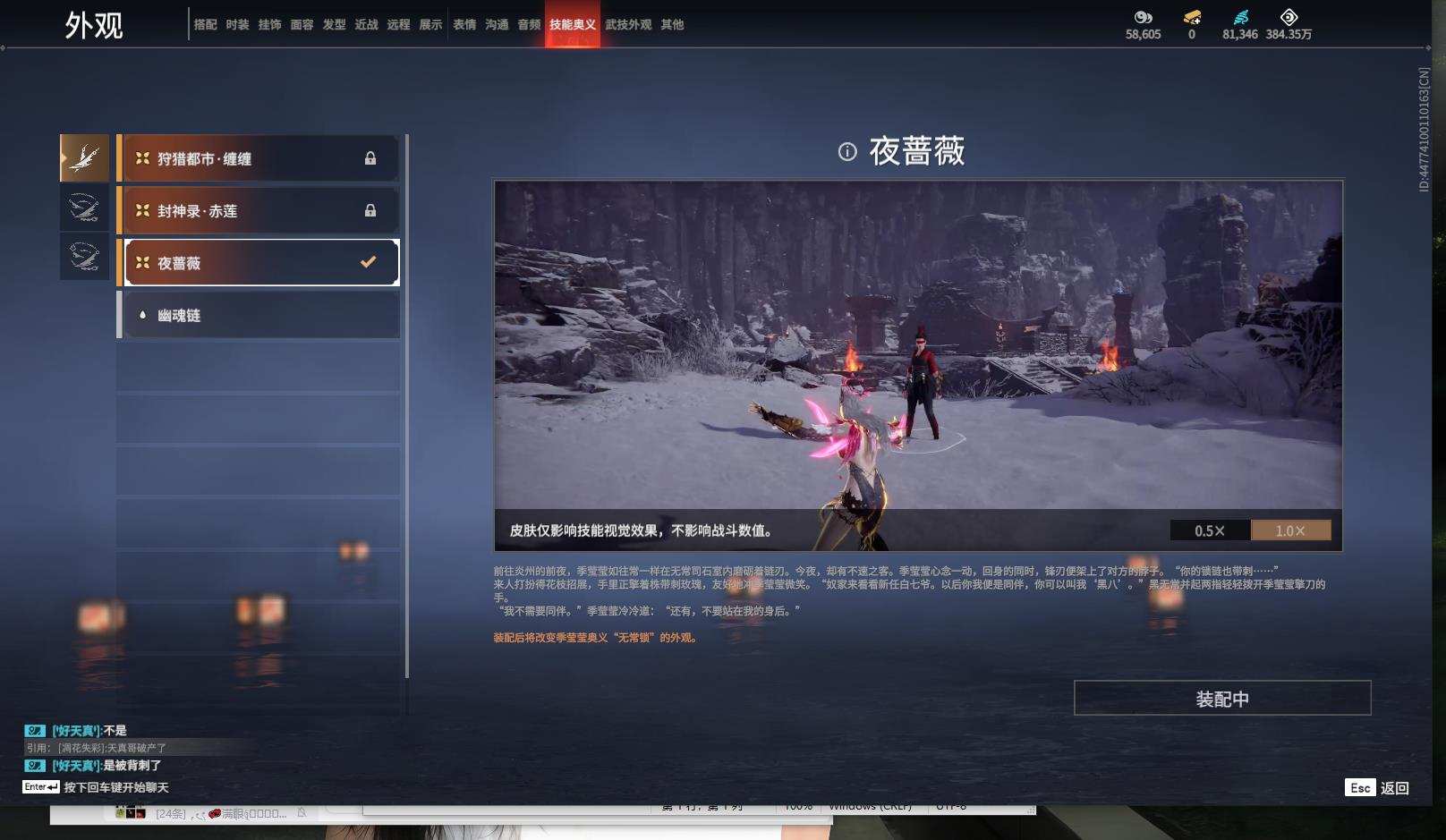Go to the 沟通 tab

497,25
